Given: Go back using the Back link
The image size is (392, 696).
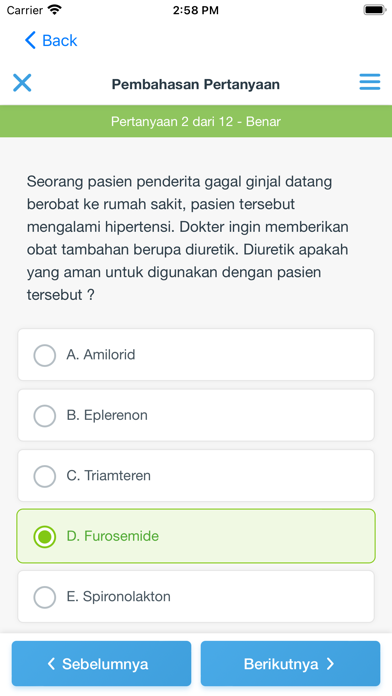Looking at the screenshot, I should 51,40.
